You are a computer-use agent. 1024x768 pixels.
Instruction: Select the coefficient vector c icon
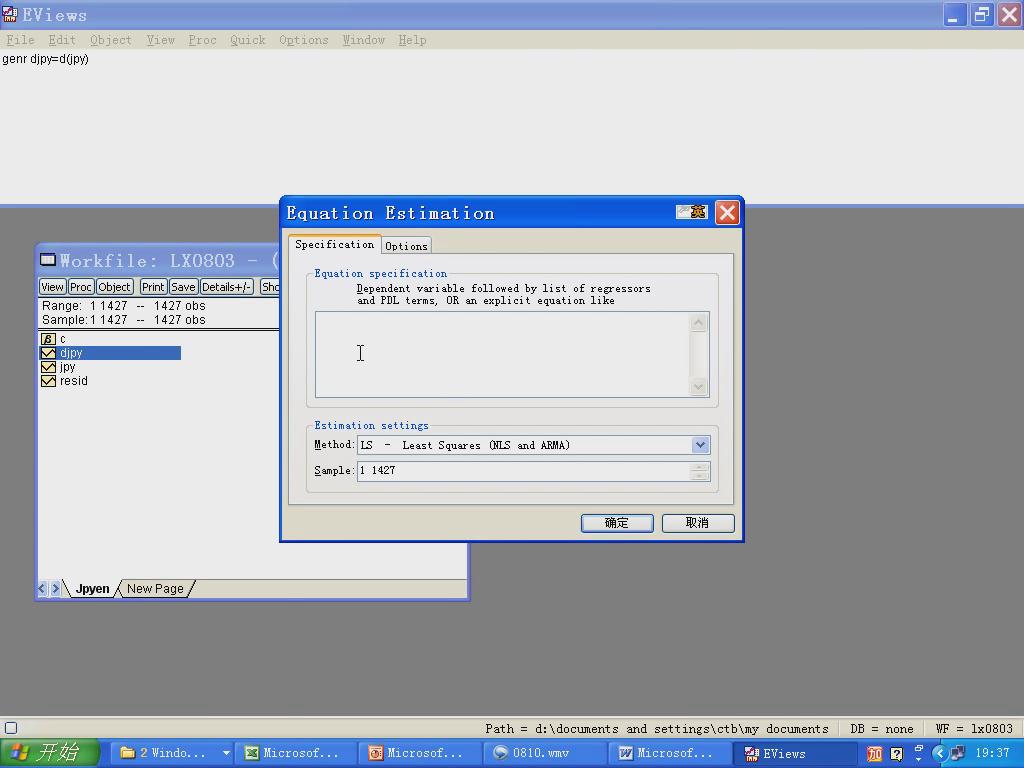click(x=48, y=339)
